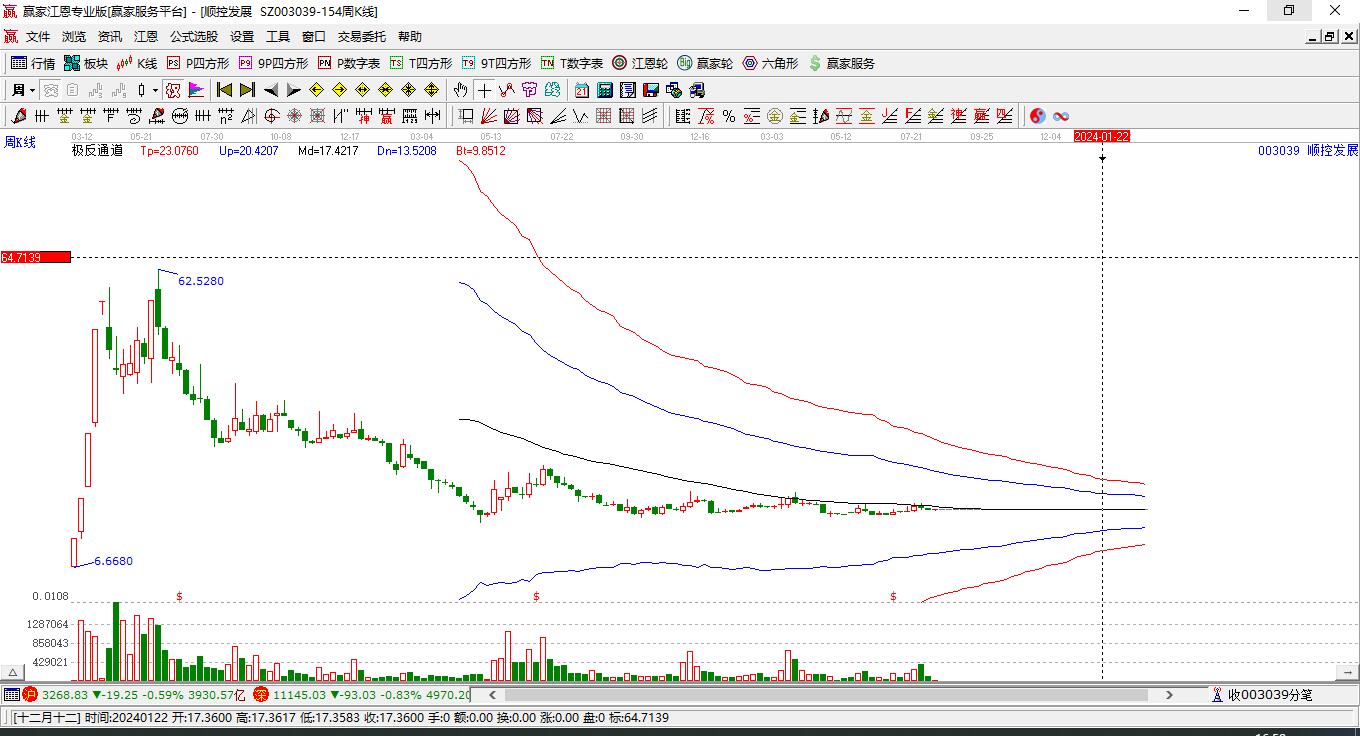This screenshot has height=736, width=1360.
Task: Click the 深 Shenzhen index badge
Action: [260, 694]
